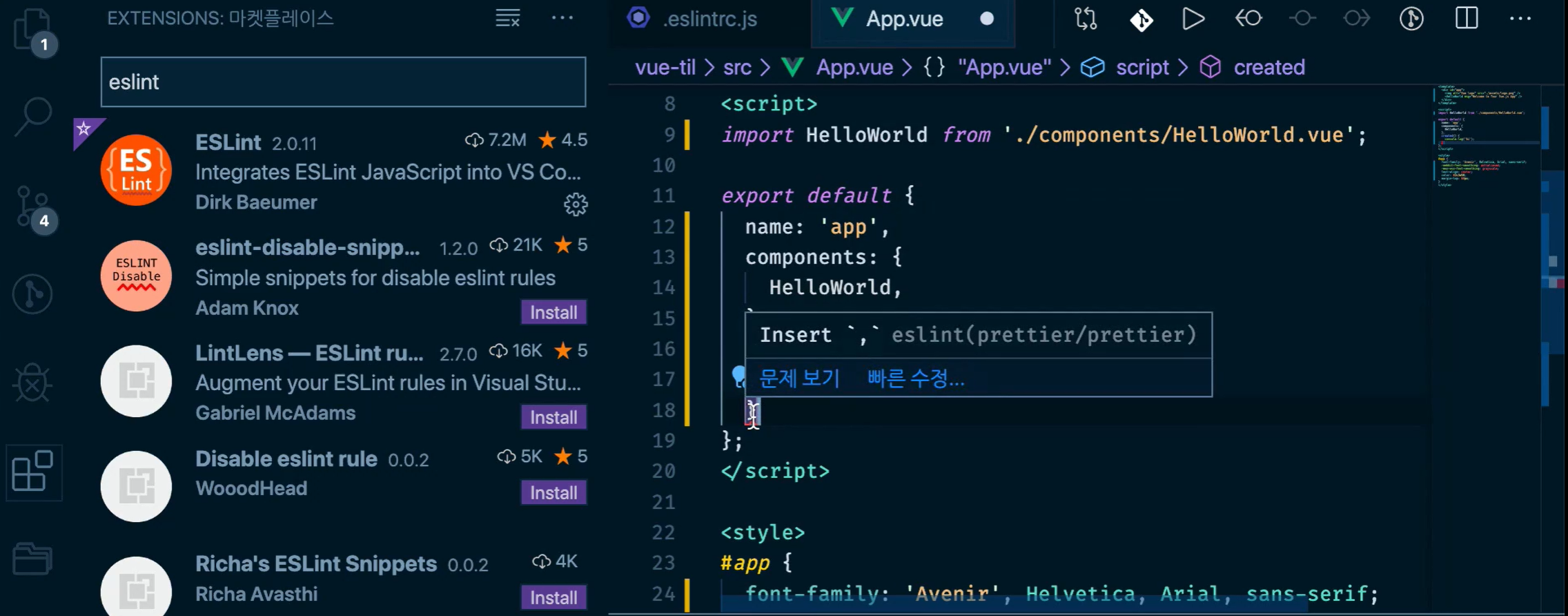Click the font-family CSS line
This screenshot has width=1568, height=616.
tap(1061, 593)
